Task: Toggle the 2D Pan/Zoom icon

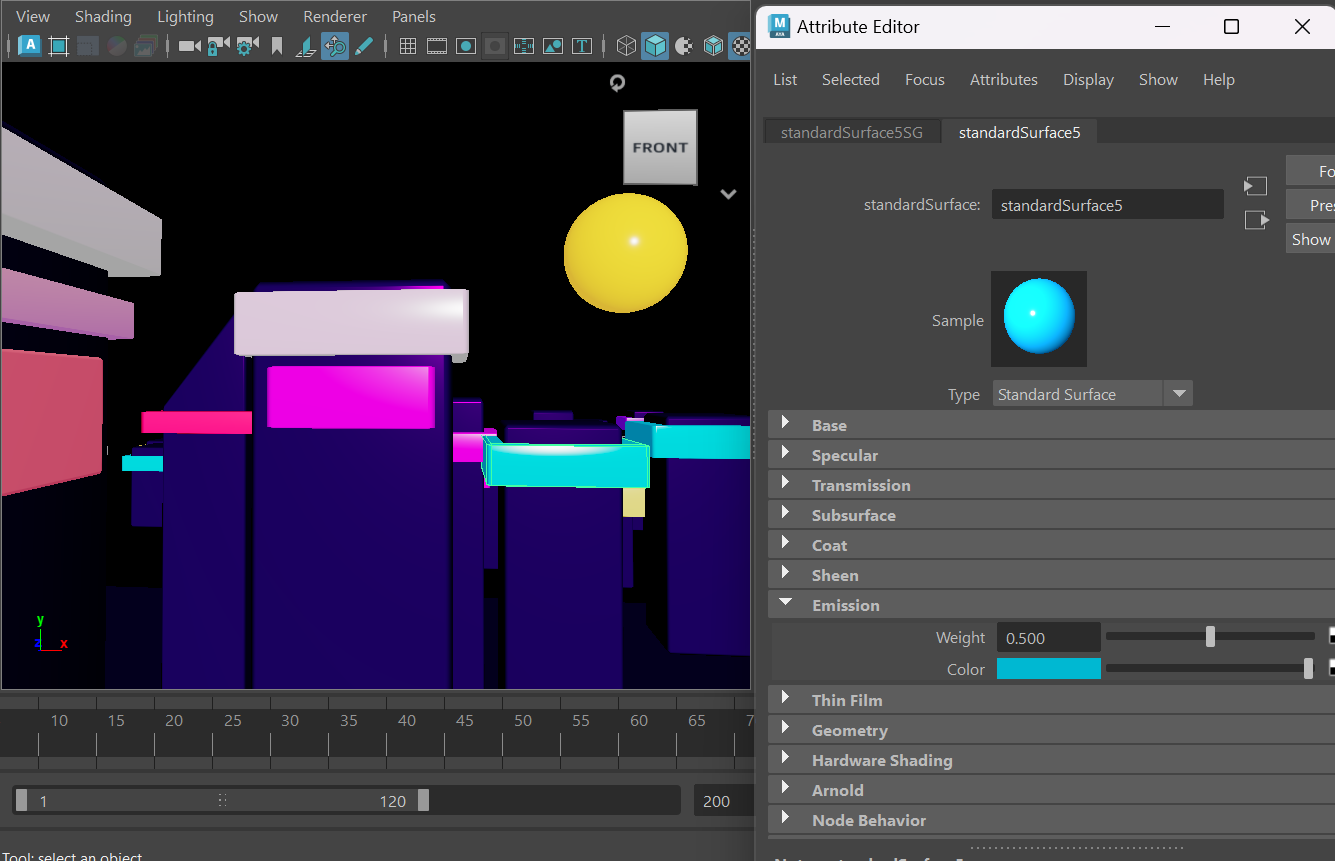Action: (335, 45)
